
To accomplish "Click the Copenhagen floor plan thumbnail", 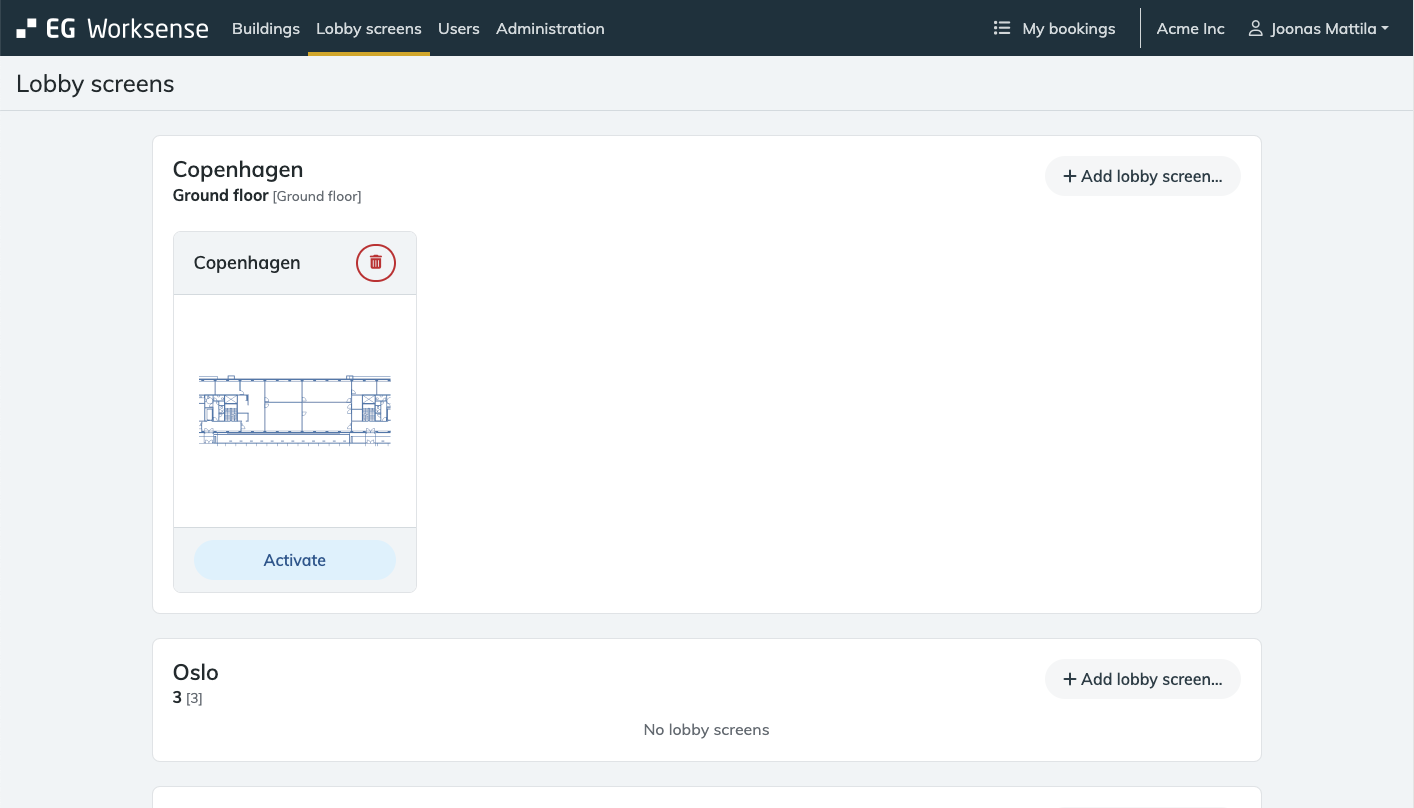I will pyautogui.click(x=295, y=410).
